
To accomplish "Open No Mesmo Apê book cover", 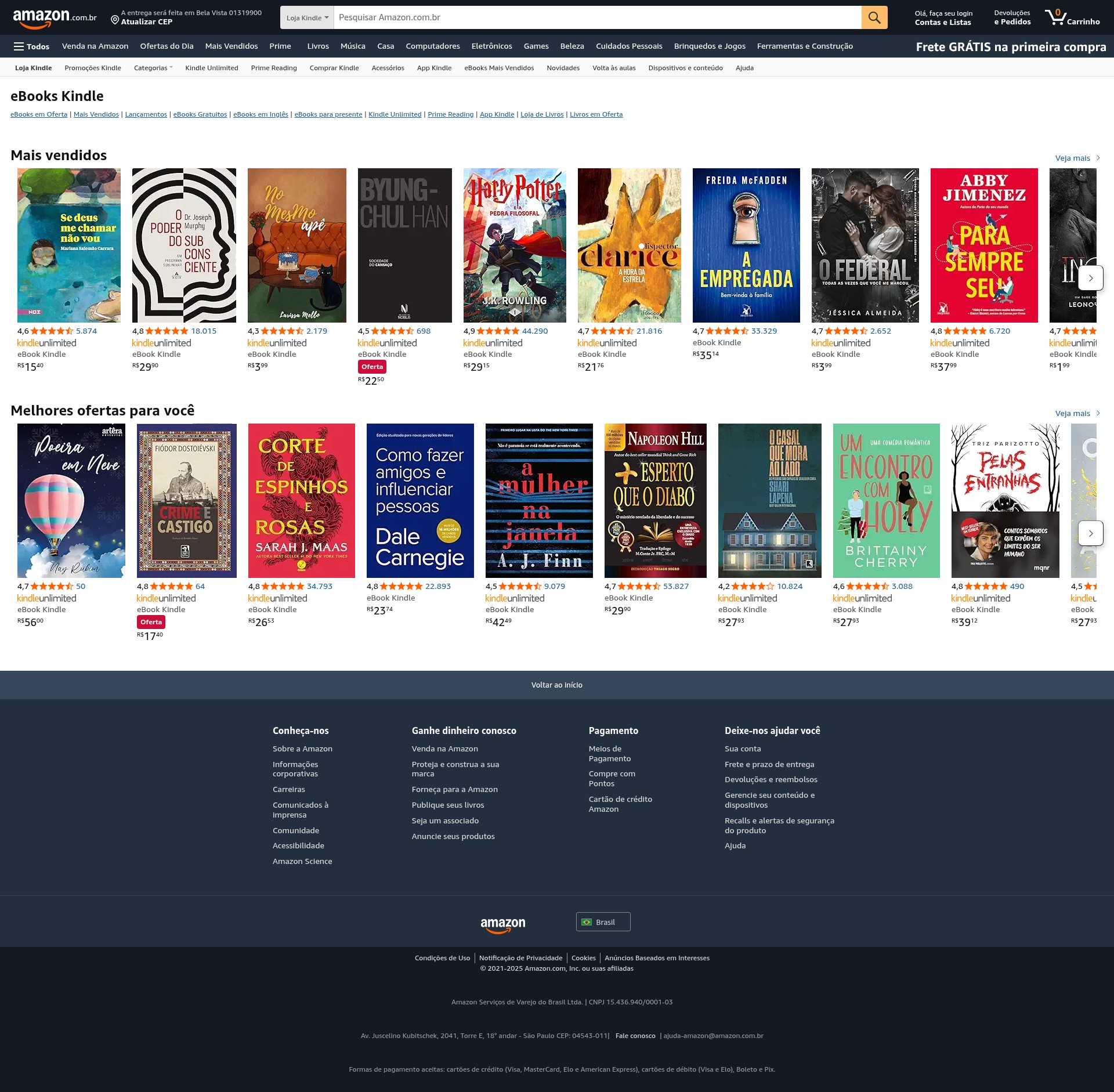I will (x=297, y=245).
